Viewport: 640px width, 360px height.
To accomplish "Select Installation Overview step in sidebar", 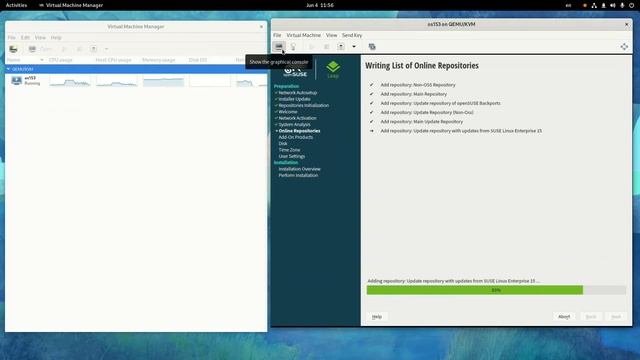I will [299, 169].
